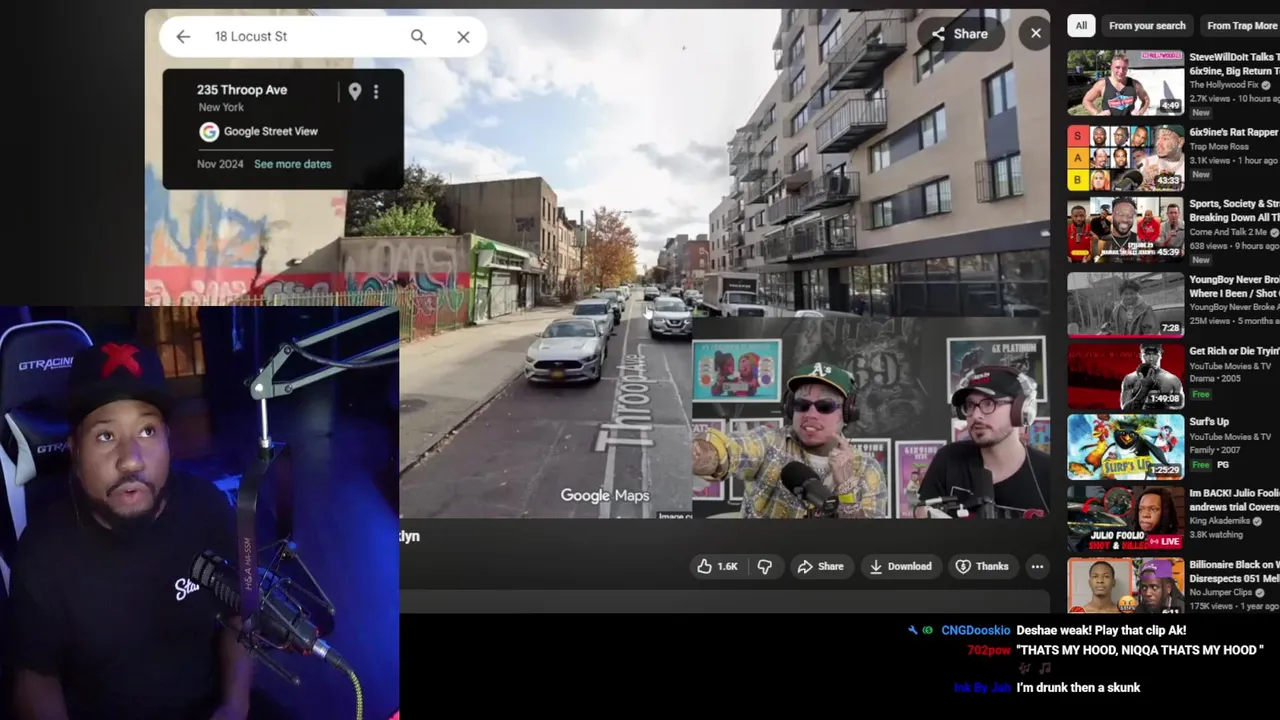Click the Google logo beside Street View label
Image resolution: width=1280 pixels, height=720 pixels.
(x=209, y=131)
